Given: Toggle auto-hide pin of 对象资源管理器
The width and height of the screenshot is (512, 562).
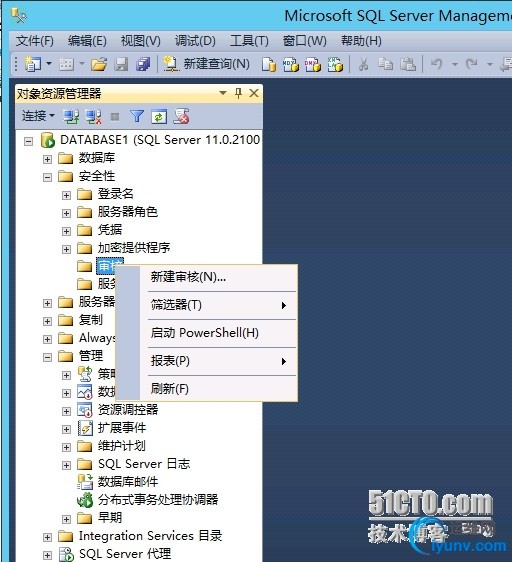Looking at the screenshot, I should pyautogui.click(x=238, y=93).
